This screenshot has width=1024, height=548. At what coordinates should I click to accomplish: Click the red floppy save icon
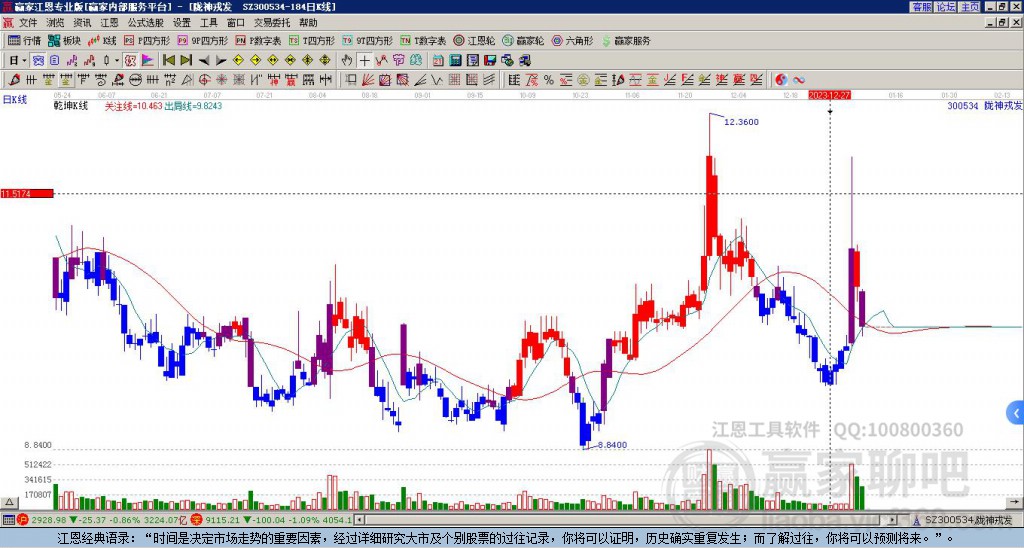point(490,60)
